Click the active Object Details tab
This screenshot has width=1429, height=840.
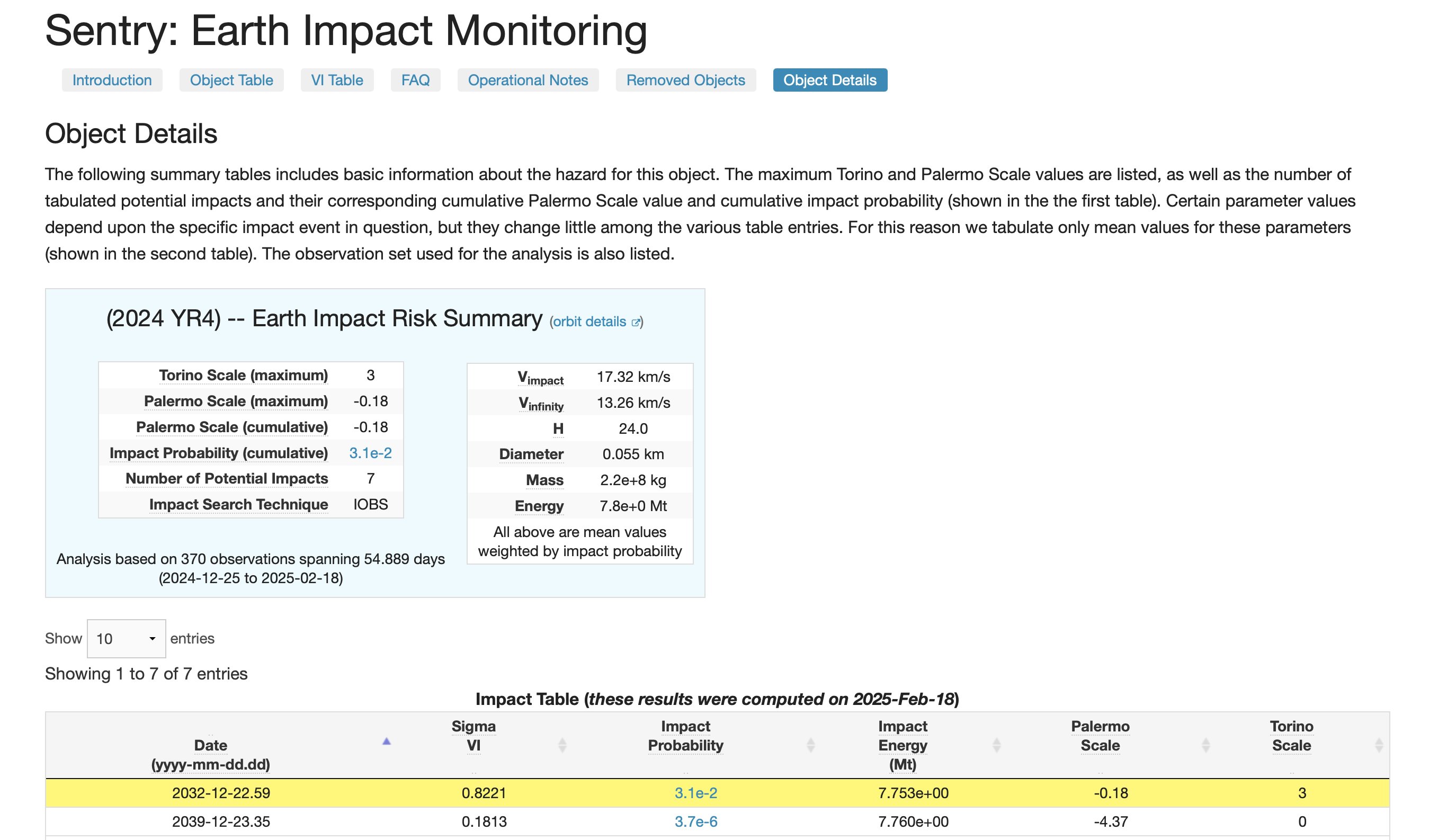click(829, 80)
